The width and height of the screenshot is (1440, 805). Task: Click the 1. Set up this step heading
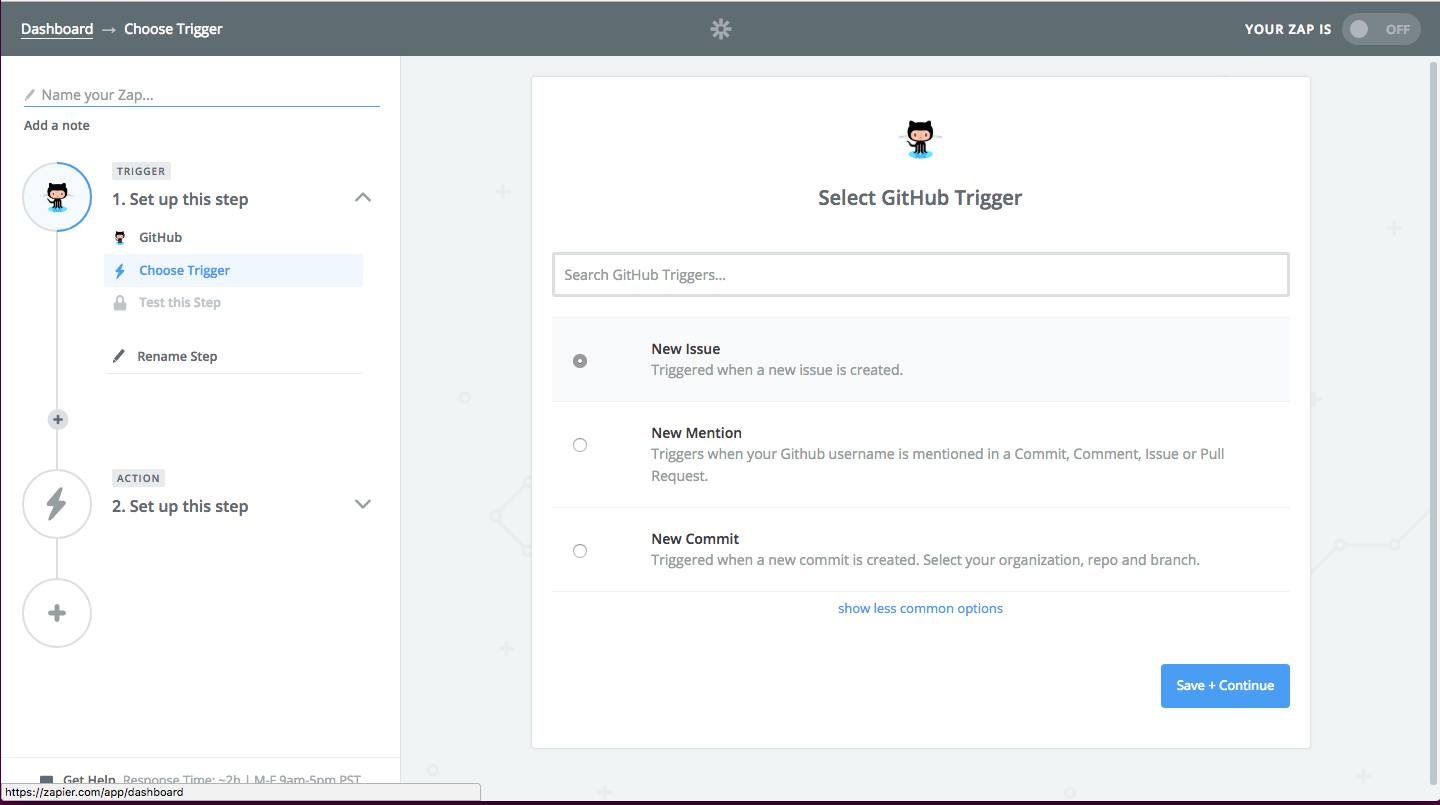[x=180, y=199]
